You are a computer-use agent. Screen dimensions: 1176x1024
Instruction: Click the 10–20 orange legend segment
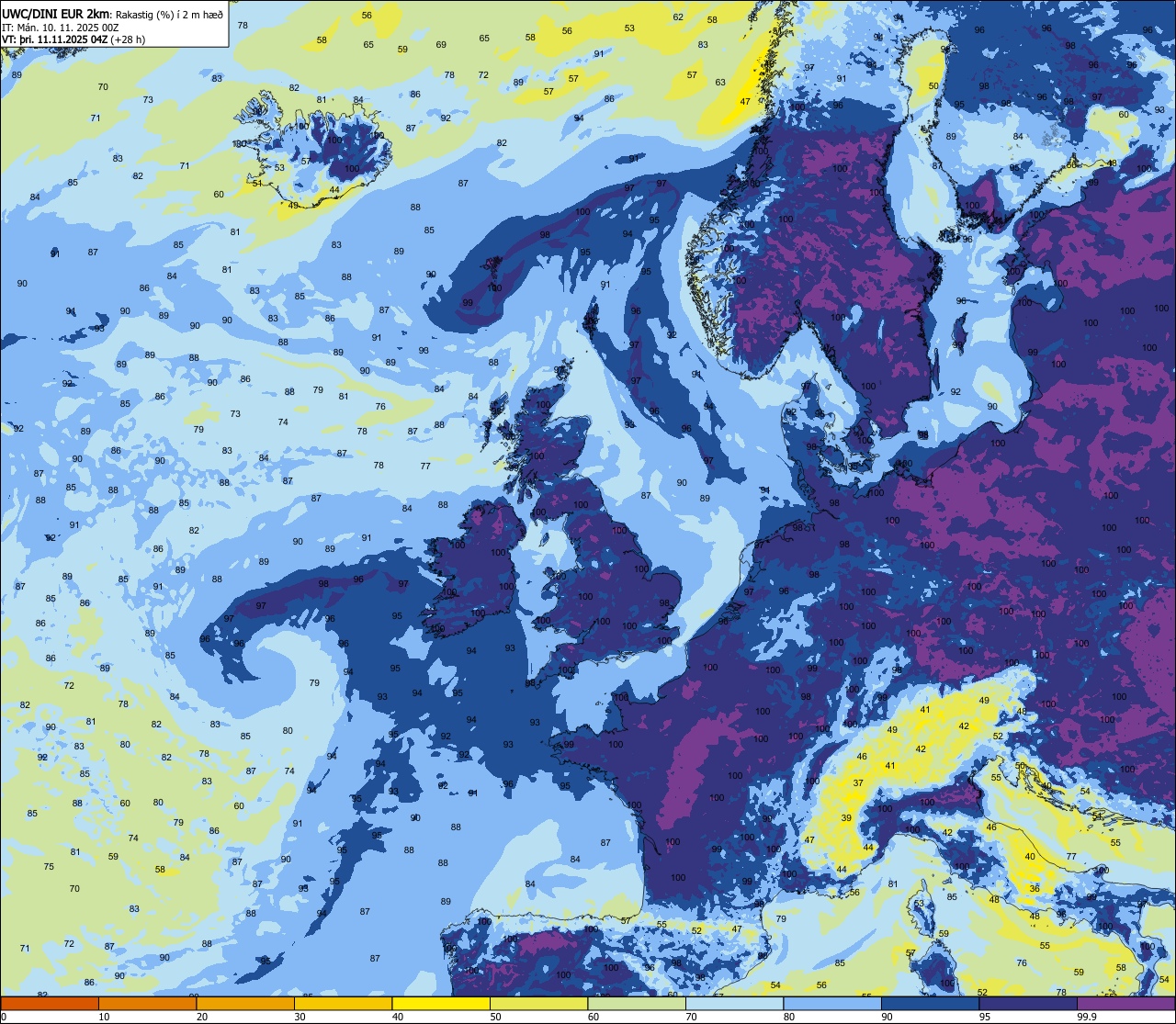tap(148, 1003)
